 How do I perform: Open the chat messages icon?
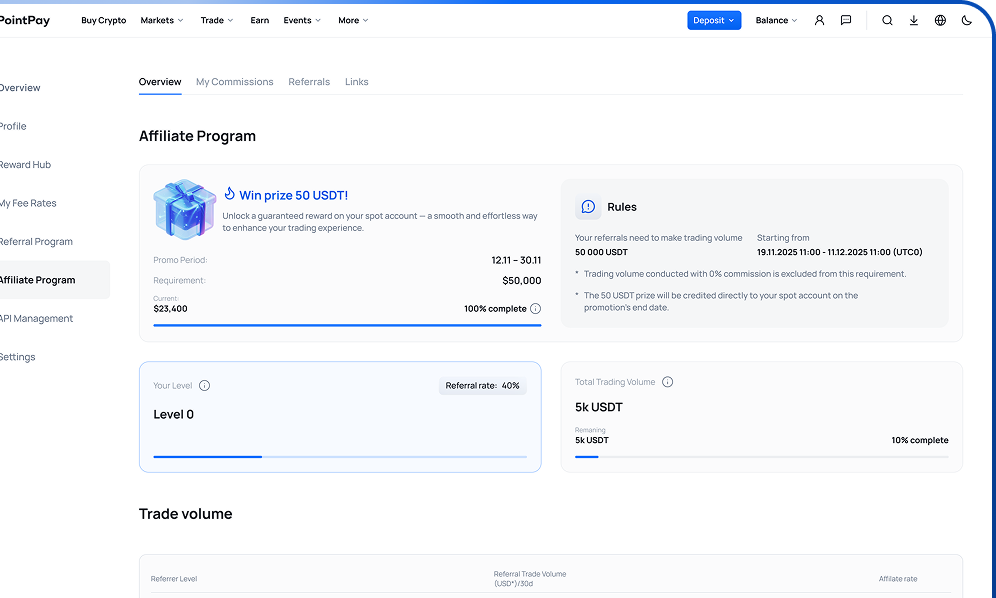click(x=846, y=20)
